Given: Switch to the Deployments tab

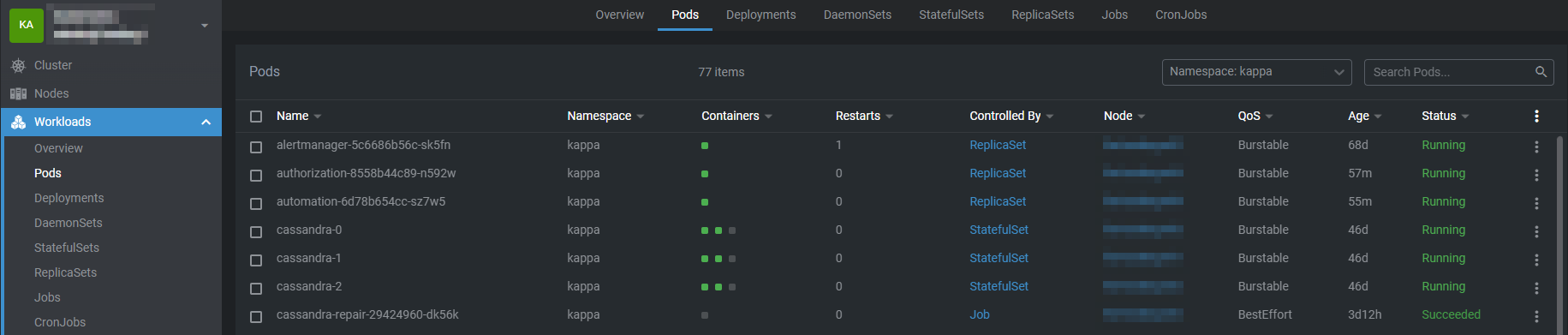Looking at the screenshot, I should click(761, 15).
